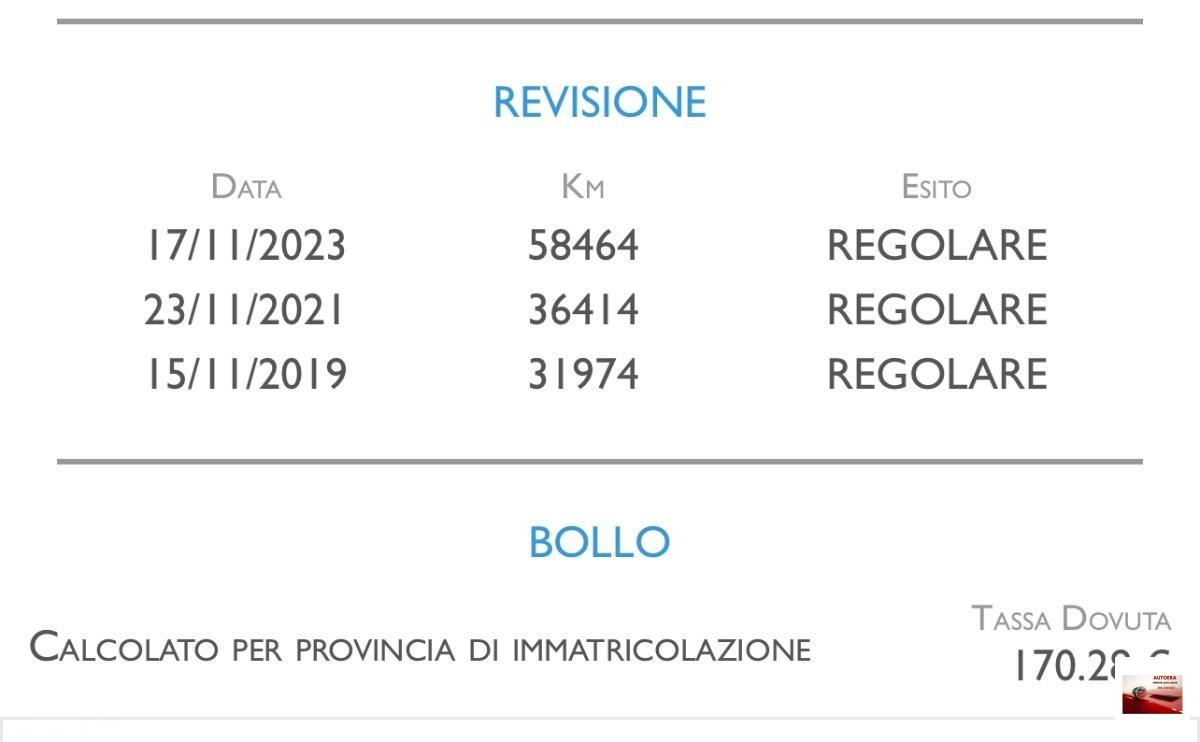
Task: Click the grey divider line above REVISIONE
Action: 600,21
